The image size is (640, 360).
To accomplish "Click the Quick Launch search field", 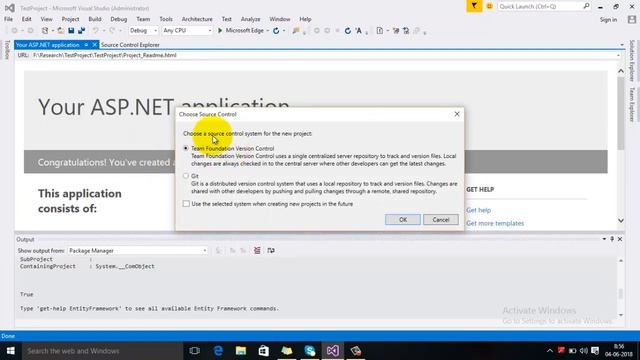I will pos(540,6).
